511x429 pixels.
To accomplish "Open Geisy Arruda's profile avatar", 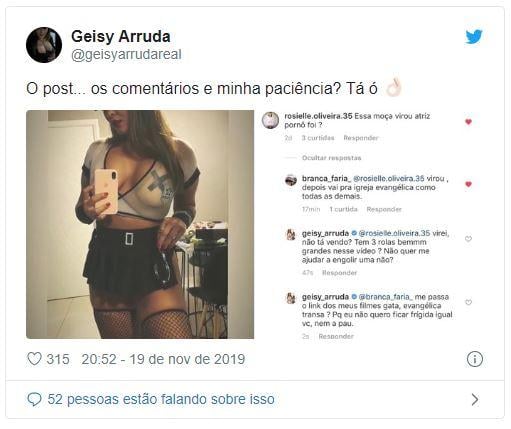I will 44,45.
